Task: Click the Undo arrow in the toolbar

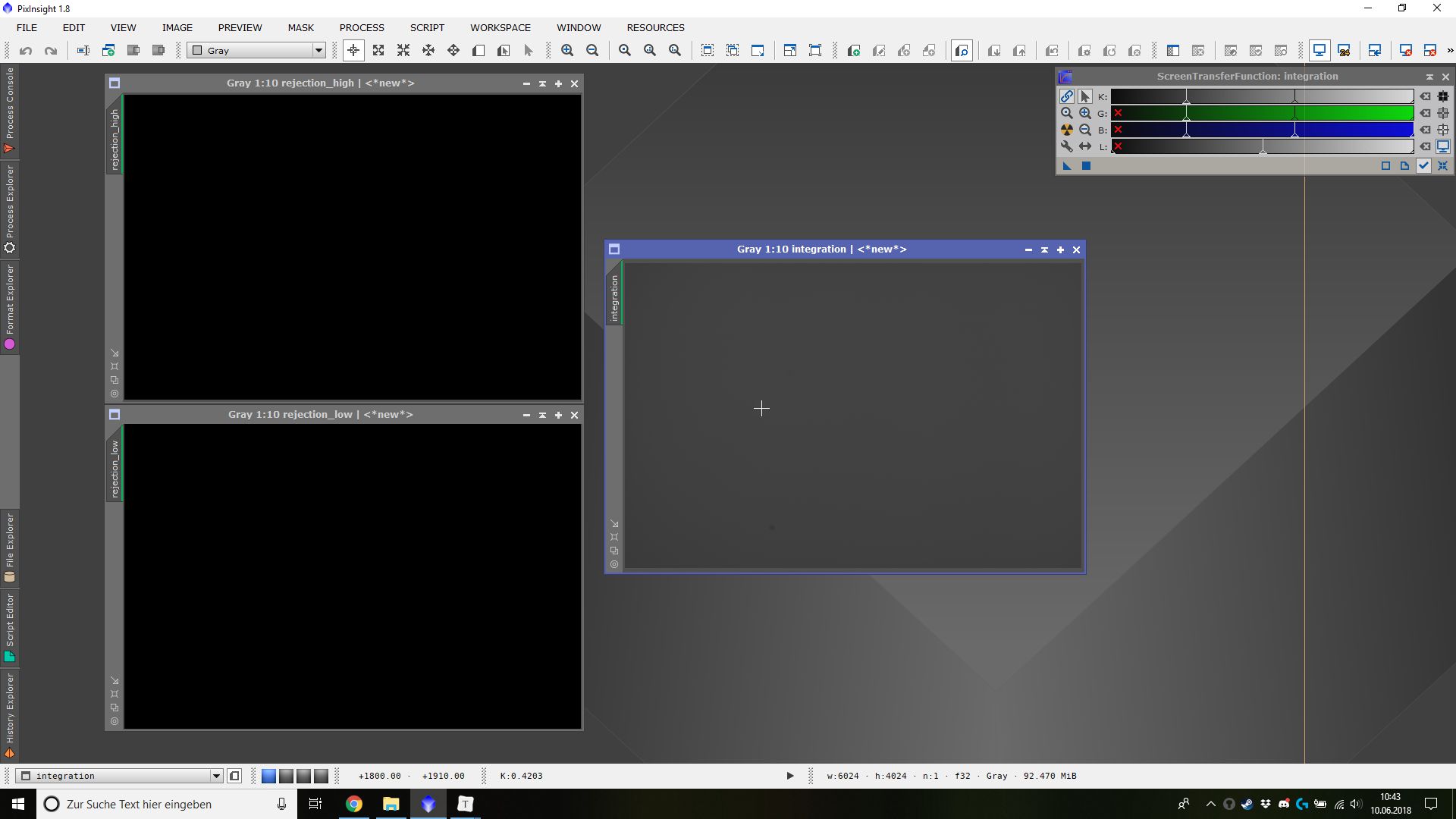Action: [26, 51]
